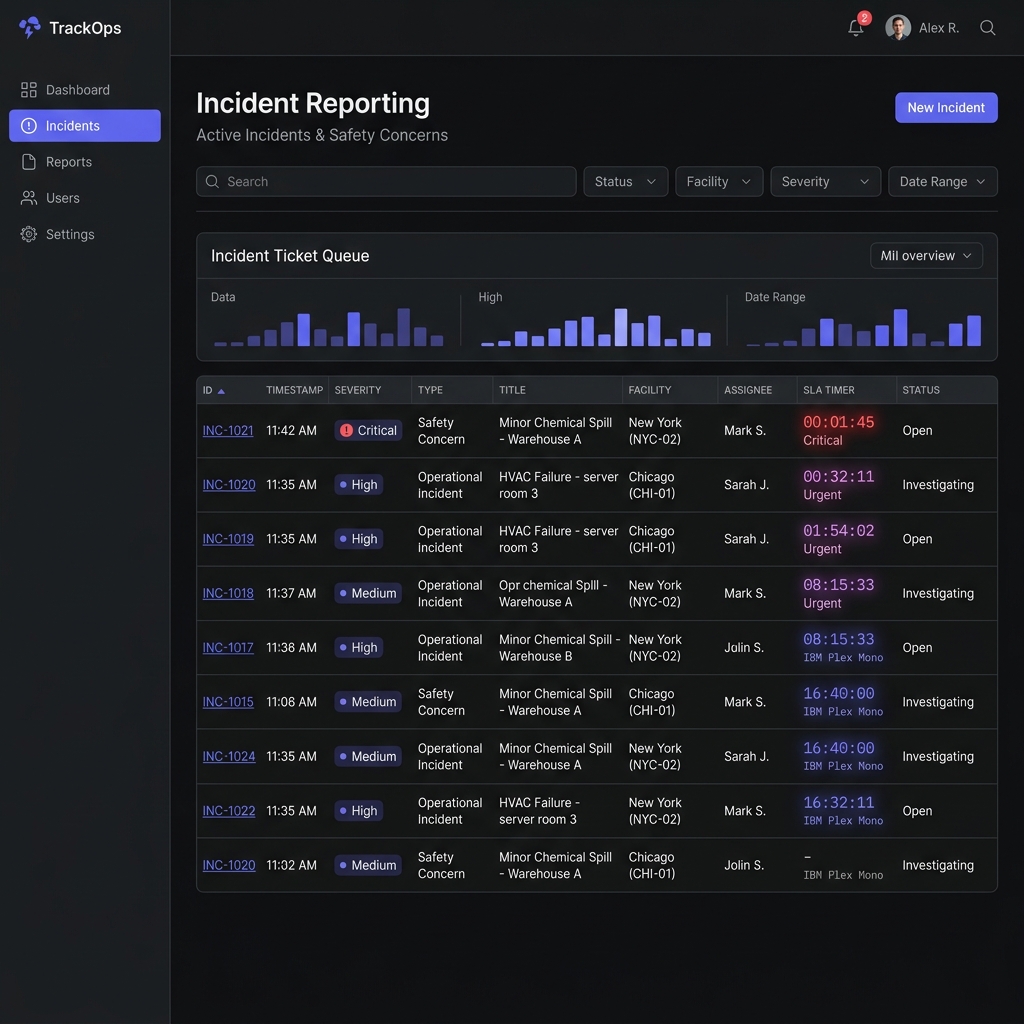
Task: Sort by TITLE column header
Action: point(512,390)
